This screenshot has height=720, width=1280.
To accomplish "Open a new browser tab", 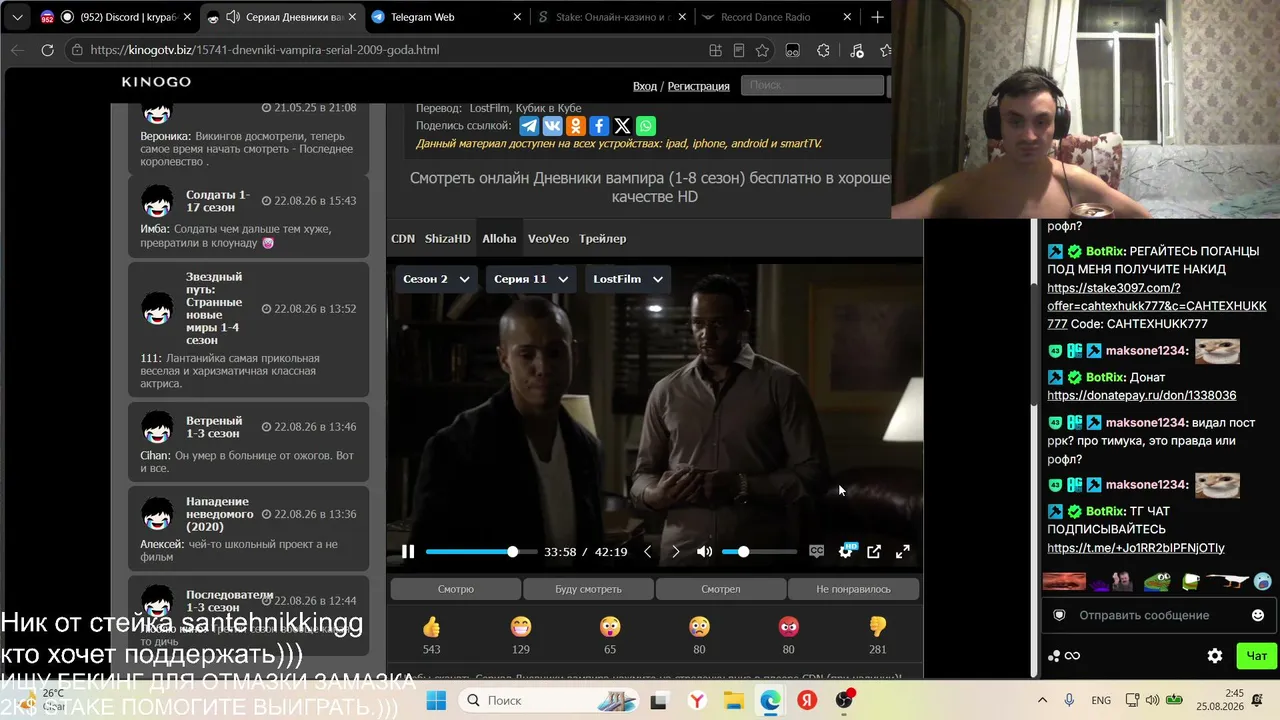I will click(877, 17).
